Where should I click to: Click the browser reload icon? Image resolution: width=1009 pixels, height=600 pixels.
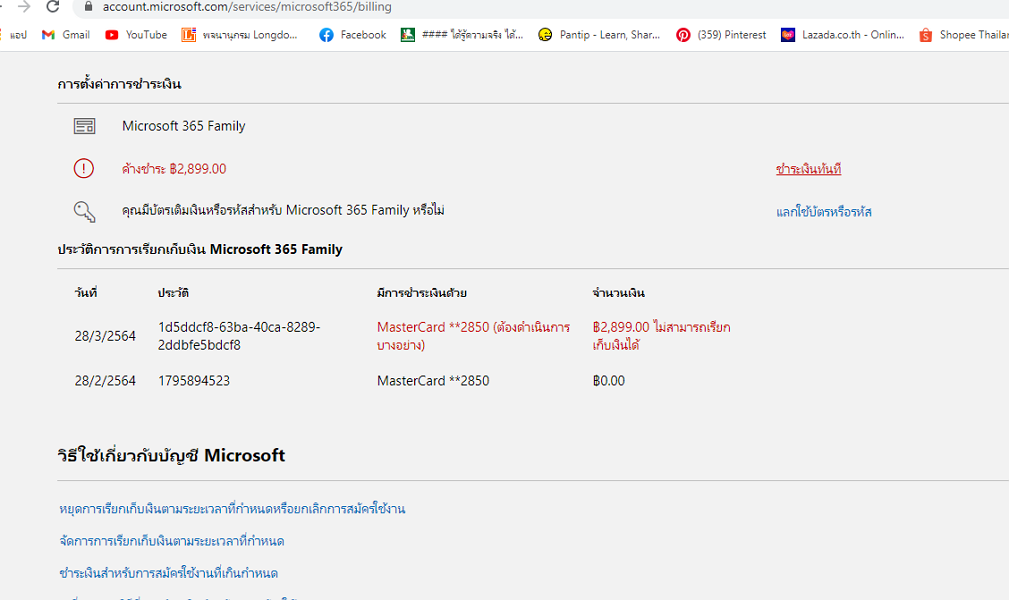[53, 6]
